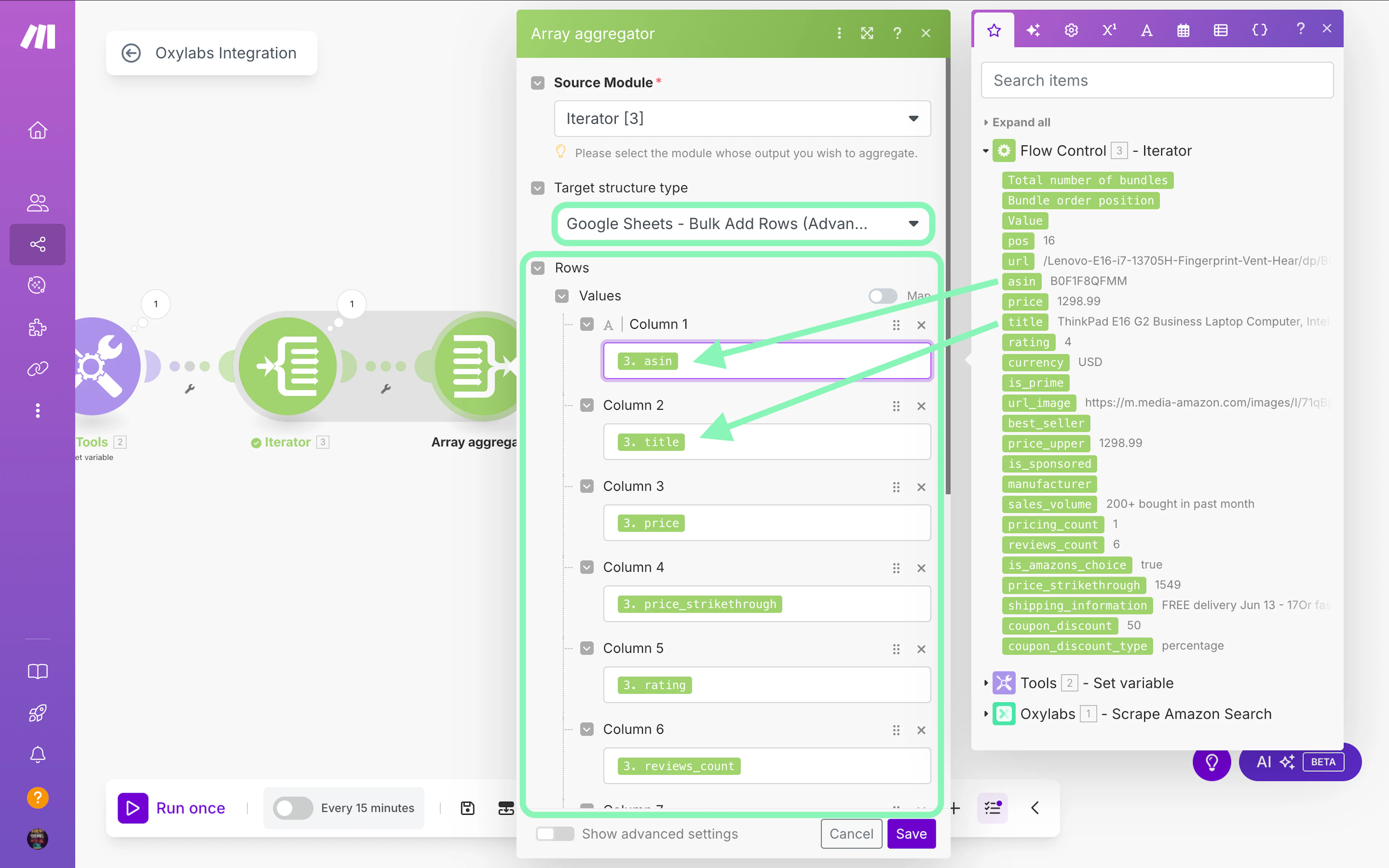This screenshot has height=868, width=1389.
Task: Remove Column 2 with its X icon
Action: (x=921, y=406)
